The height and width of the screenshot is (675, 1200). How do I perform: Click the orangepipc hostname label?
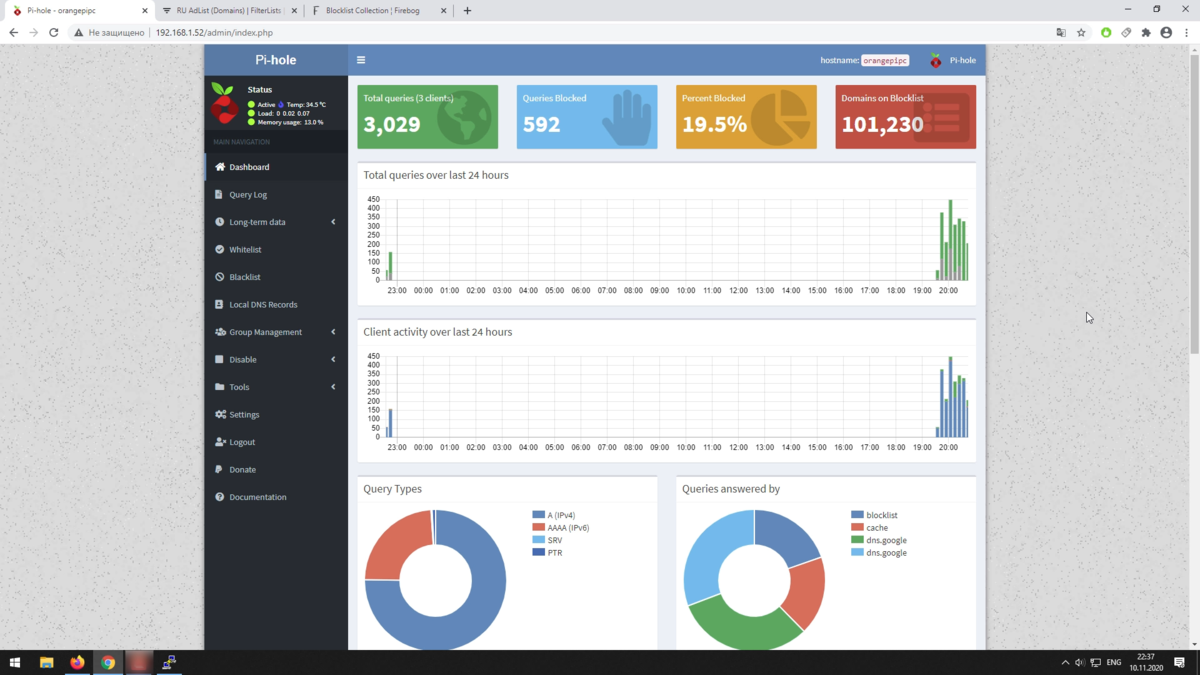point(885,60)
